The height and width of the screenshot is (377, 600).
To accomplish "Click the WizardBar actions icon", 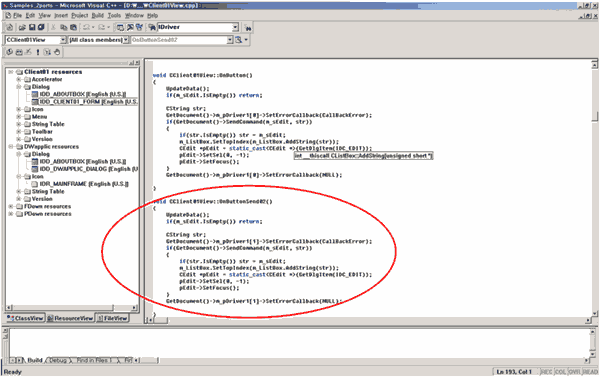I will pos(239,40).
